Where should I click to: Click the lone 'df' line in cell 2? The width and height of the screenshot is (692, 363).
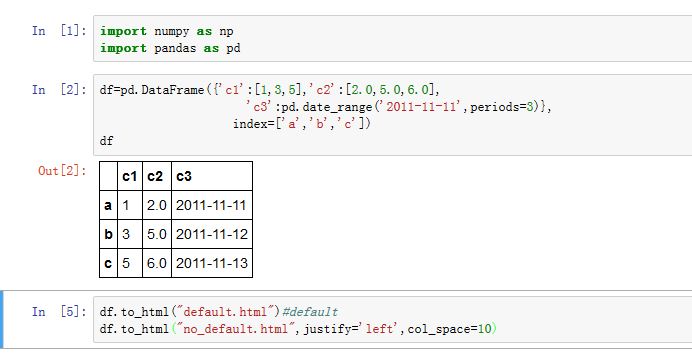(106, 141)
